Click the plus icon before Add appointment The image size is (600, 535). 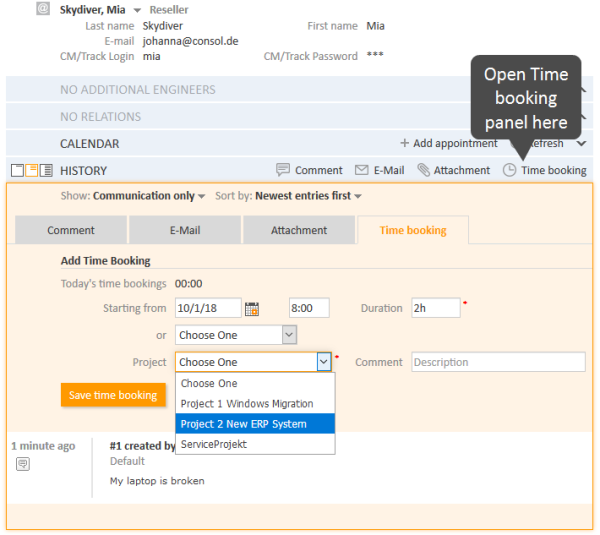[404, 143]
